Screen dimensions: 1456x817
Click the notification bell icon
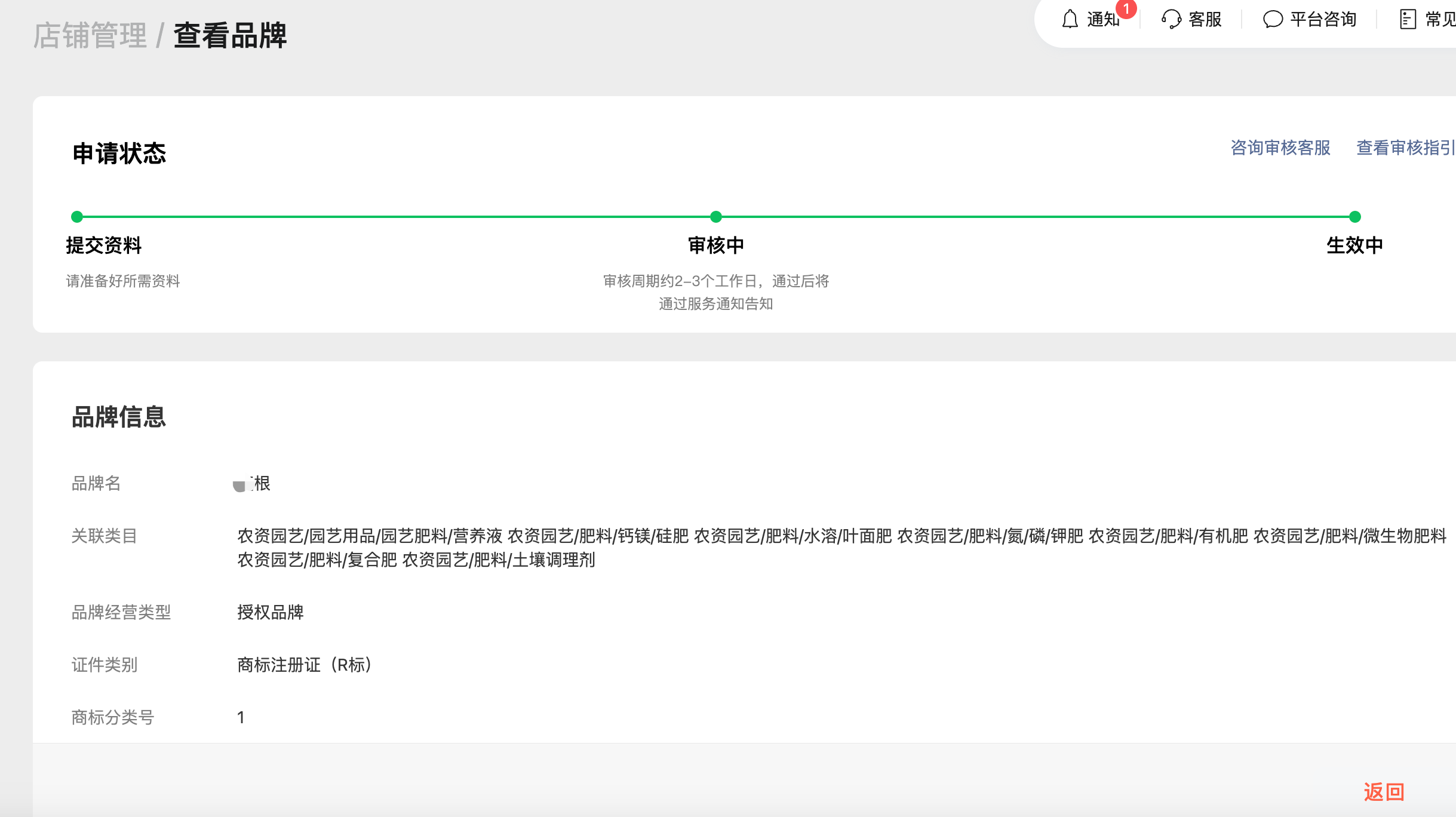pyautogui.click(x=1070, y=20)
